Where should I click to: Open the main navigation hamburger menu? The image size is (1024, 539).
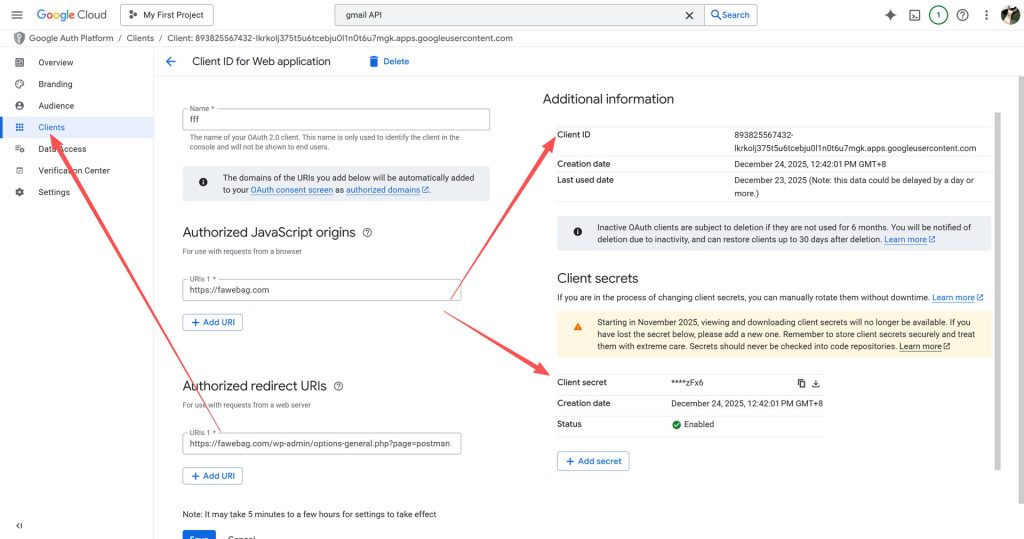[x=16, y=15]
